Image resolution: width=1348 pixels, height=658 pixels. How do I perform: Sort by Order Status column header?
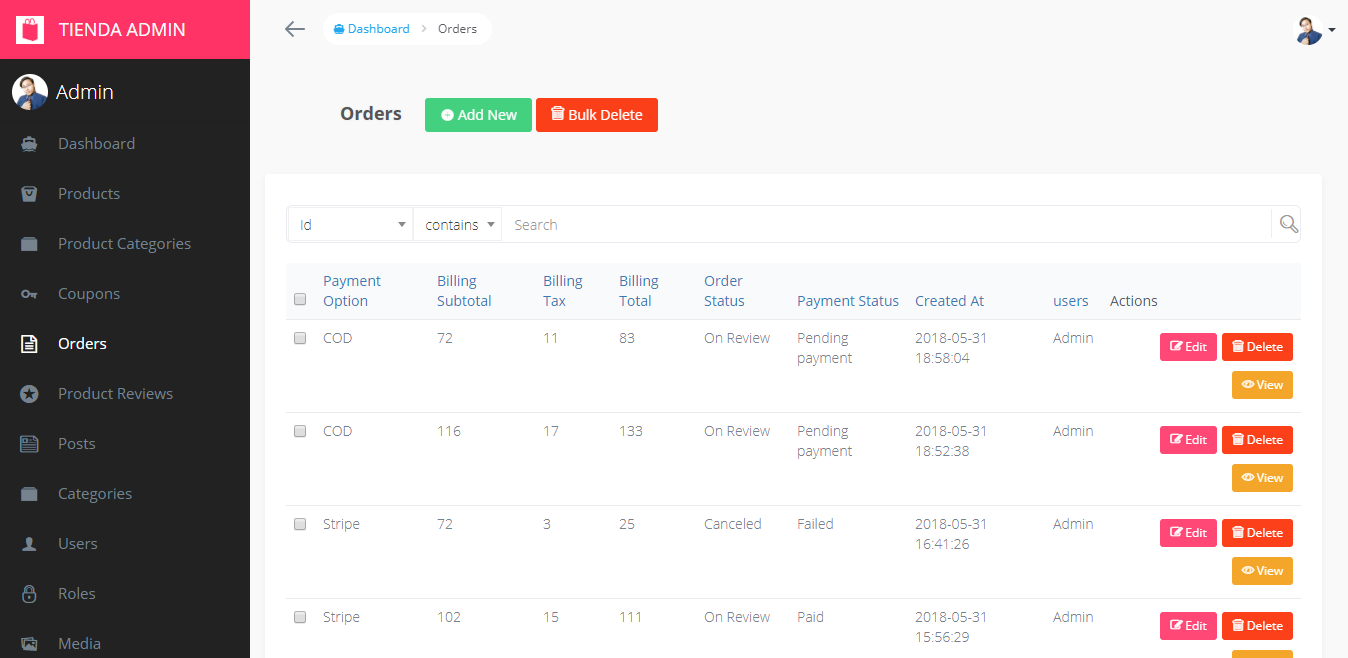coord(724,291)
